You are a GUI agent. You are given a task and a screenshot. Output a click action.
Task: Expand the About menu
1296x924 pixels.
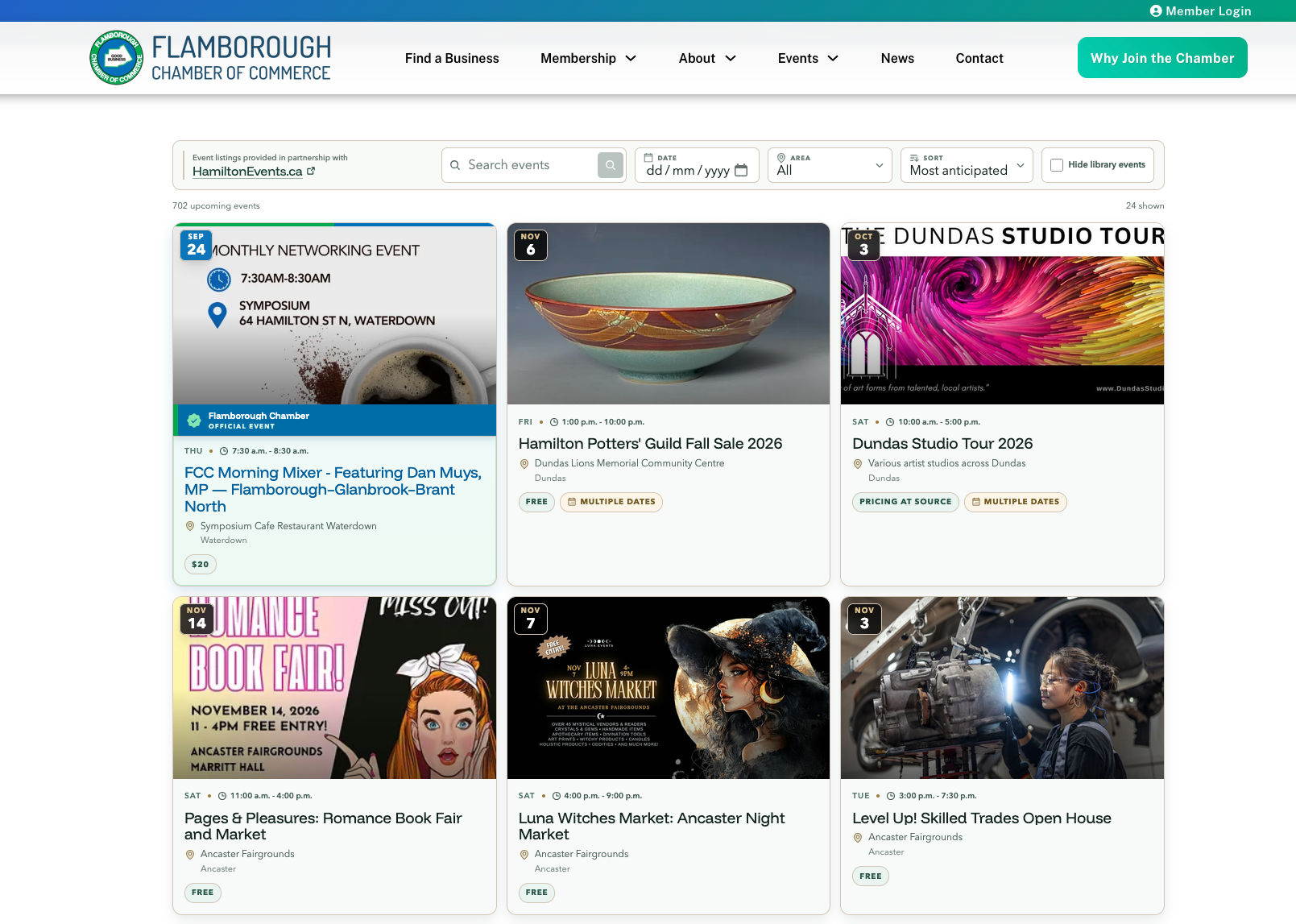click(x=707, y=58)
